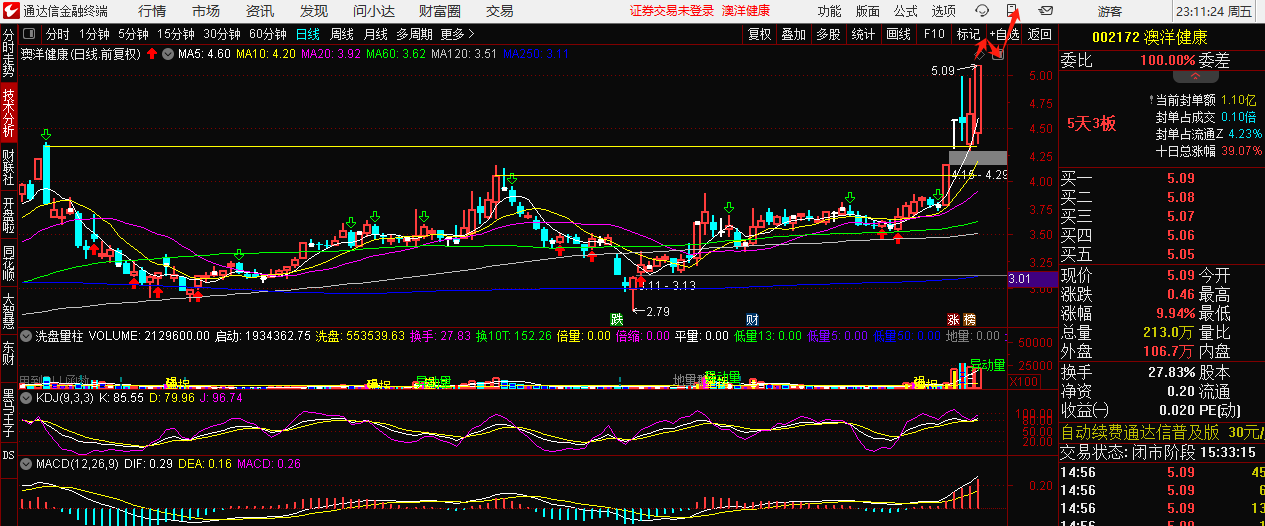Screen dimensions: 1265x526
Task: Click the 标记 toolbar button
Action: pyautogui.click(x=968, y=34)
